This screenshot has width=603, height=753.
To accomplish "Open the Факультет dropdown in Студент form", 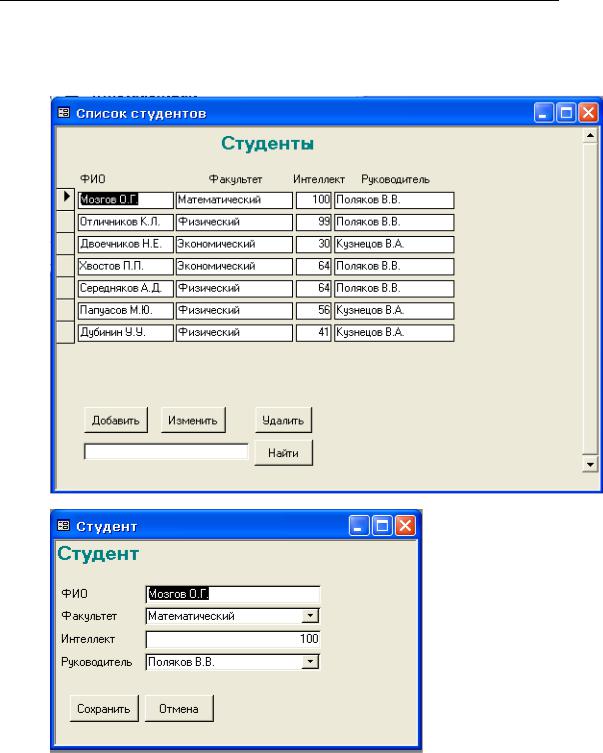I will 311,616.
